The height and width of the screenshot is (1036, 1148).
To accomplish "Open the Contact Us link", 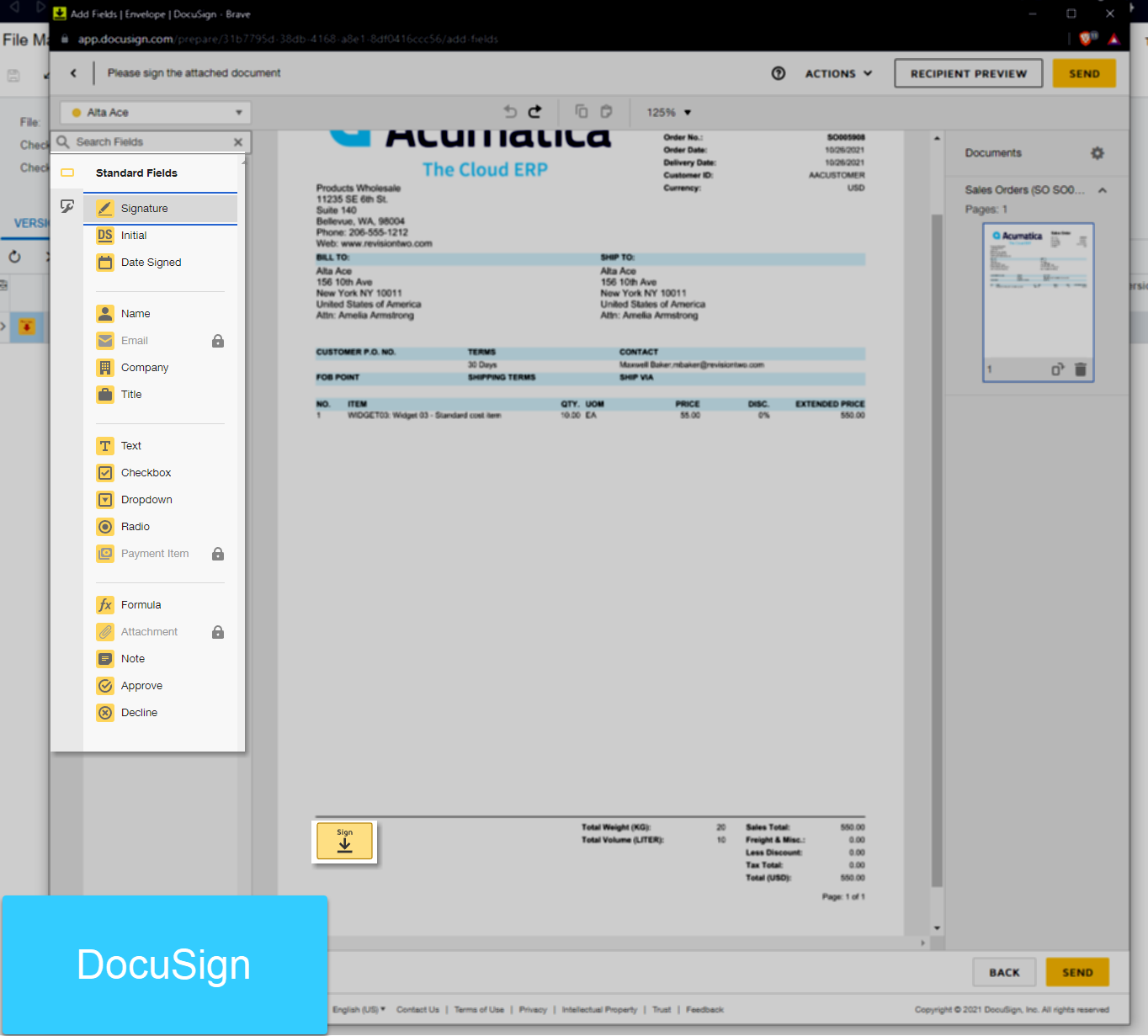I will click(417, 1009).
